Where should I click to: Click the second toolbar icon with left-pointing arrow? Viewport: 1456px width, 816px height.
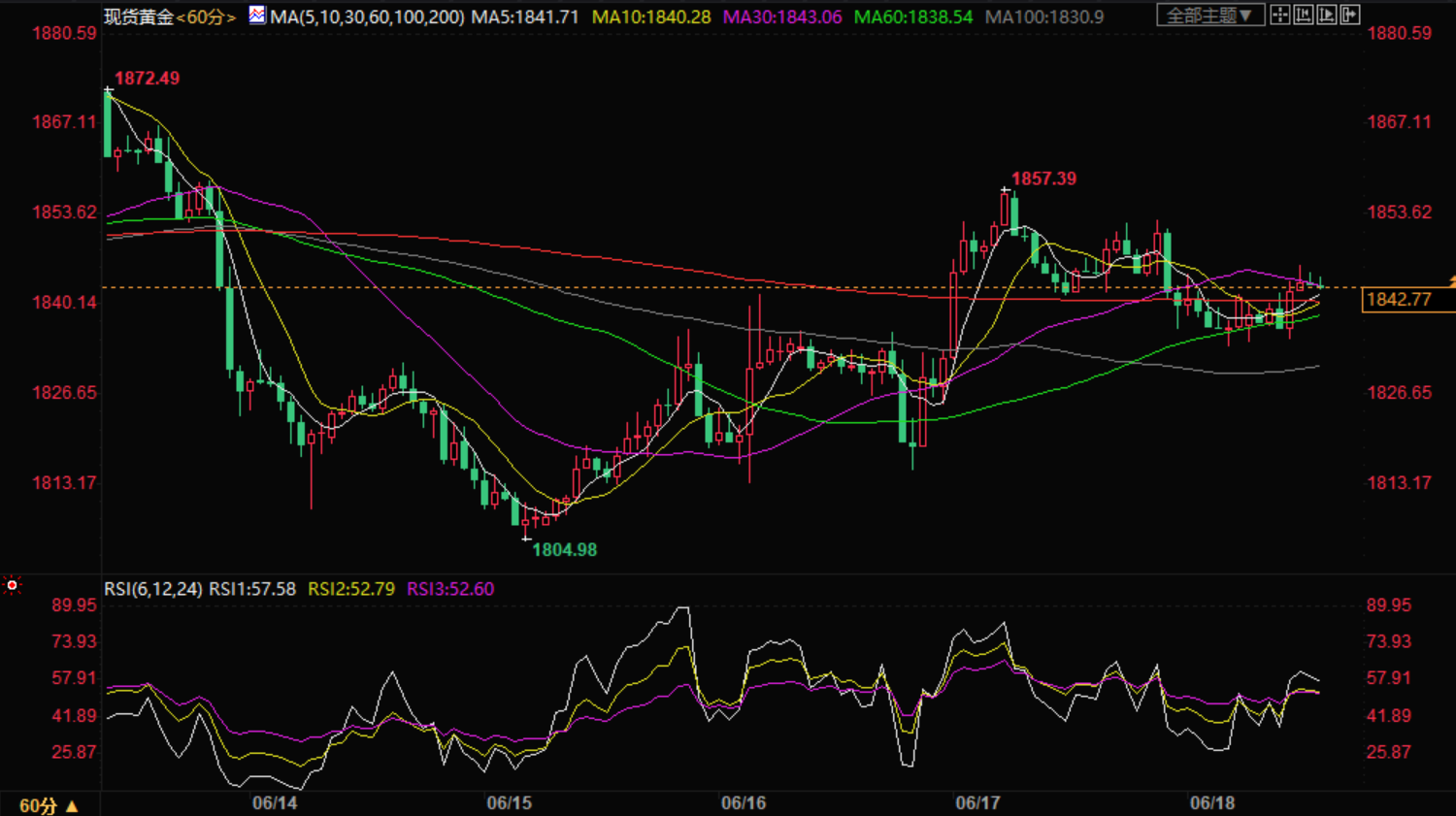(x=1304, y=15)
